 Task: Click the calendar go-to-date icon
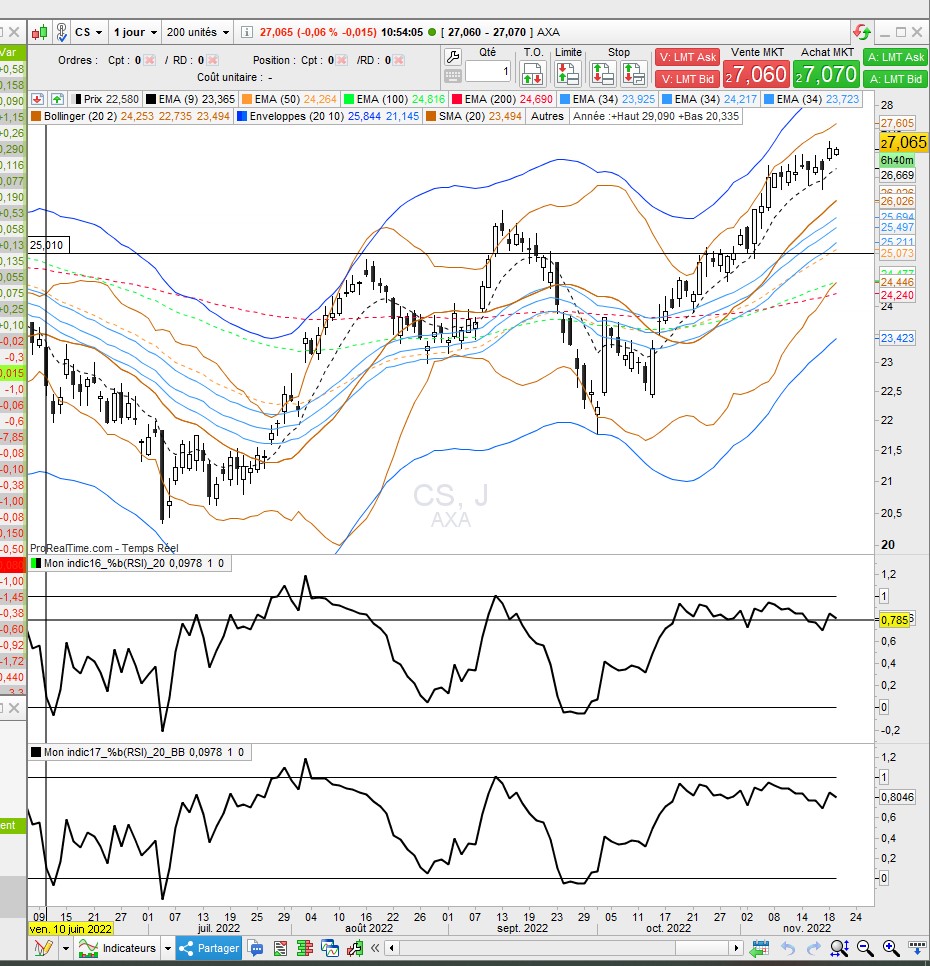[759, 948]
